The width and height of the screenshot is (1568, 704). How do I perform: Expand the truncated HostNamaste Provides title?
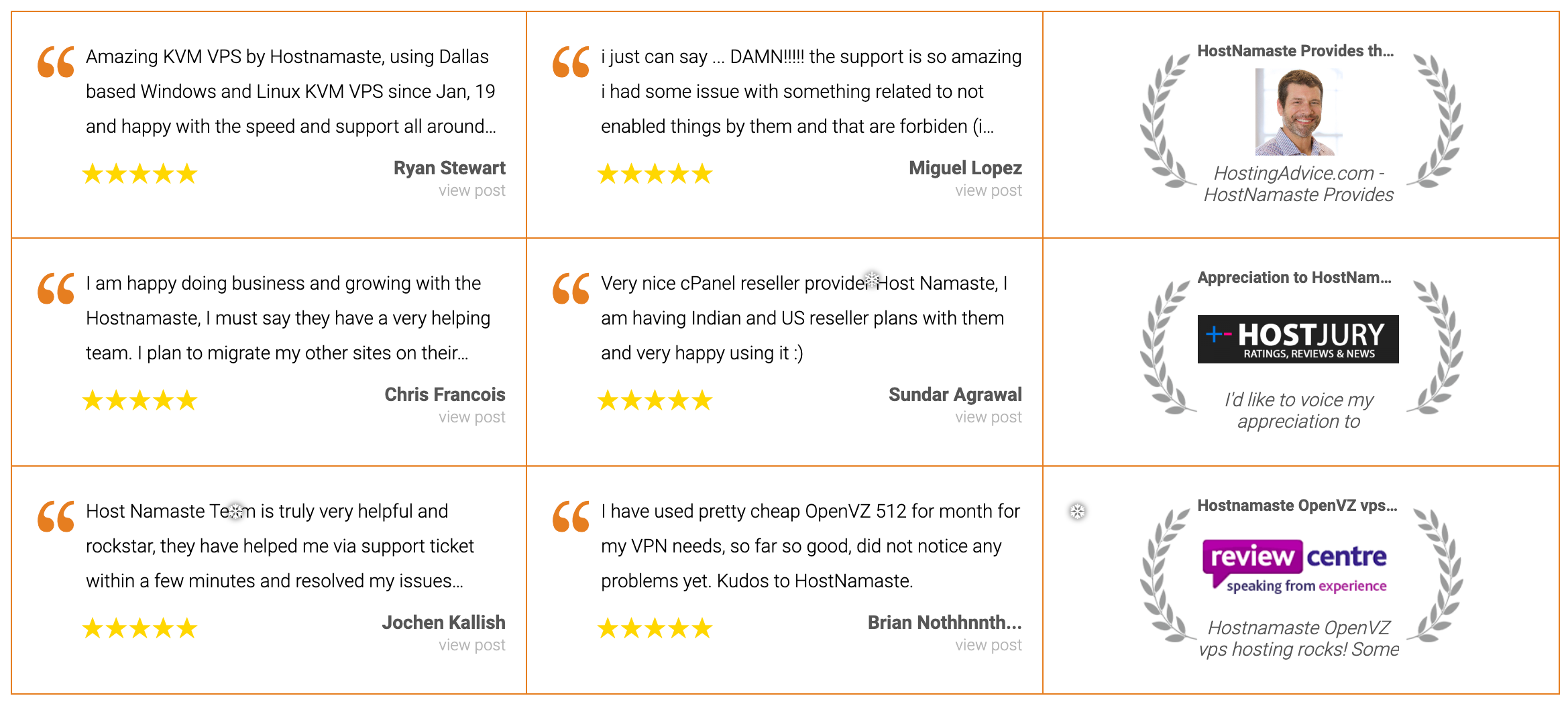coord(1295,50)
